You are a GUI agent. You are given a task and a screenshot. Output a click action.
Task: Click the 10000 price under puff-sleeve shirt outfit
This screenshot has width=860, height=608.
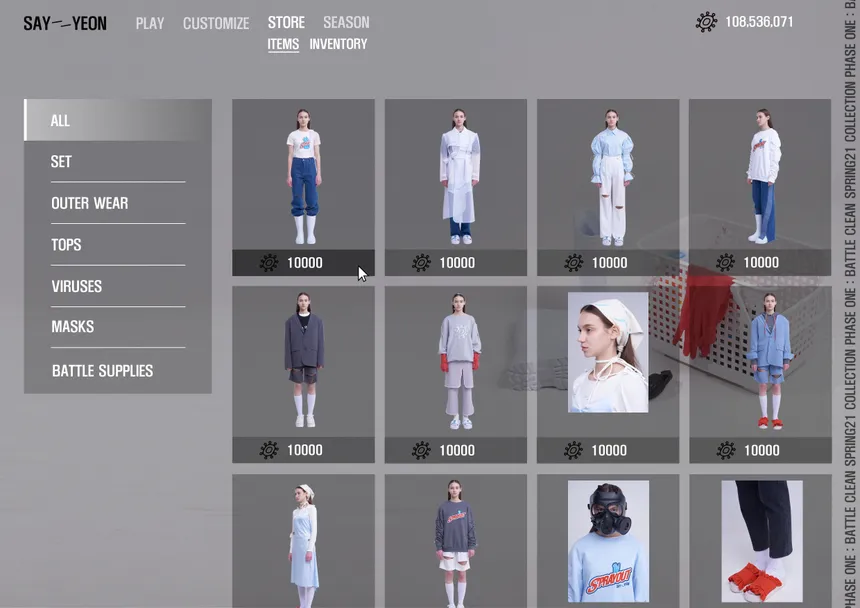click(x=610, y=263)
